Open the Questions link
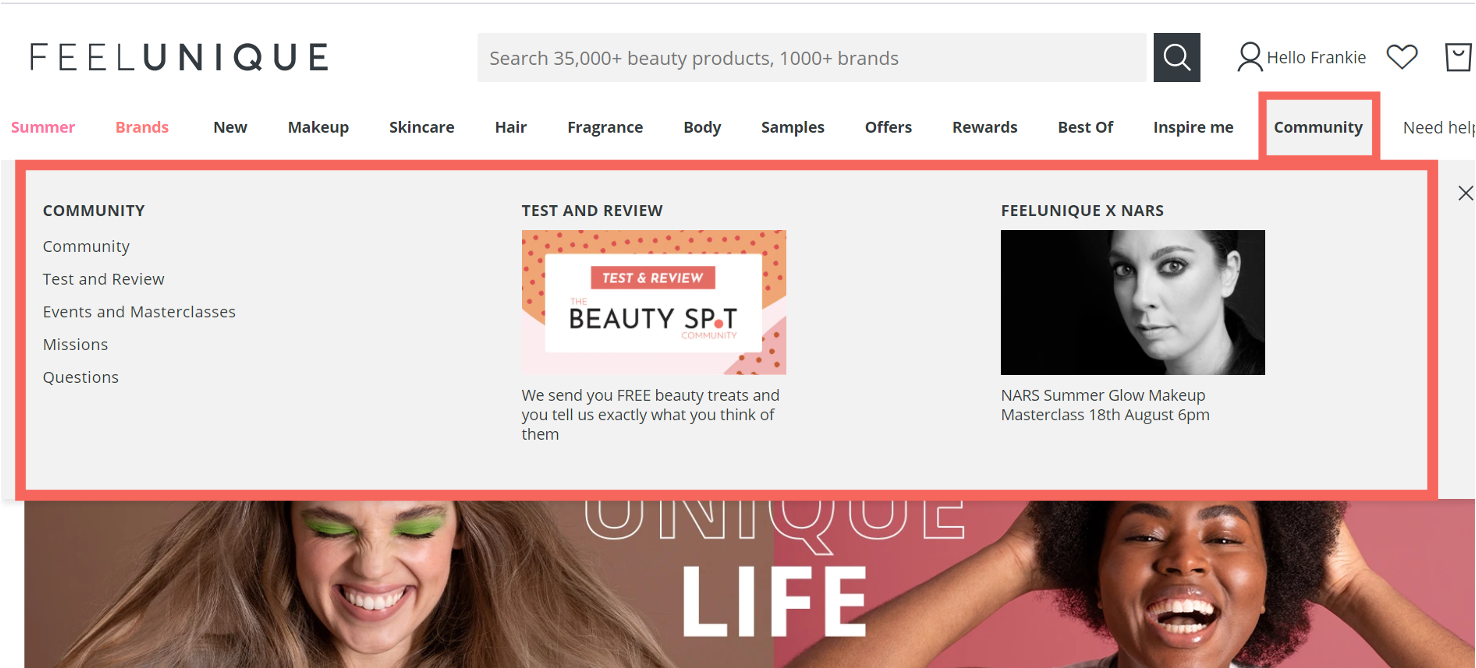The height and width of the screenshot is (668, 1476). click(x=80, y=377)
